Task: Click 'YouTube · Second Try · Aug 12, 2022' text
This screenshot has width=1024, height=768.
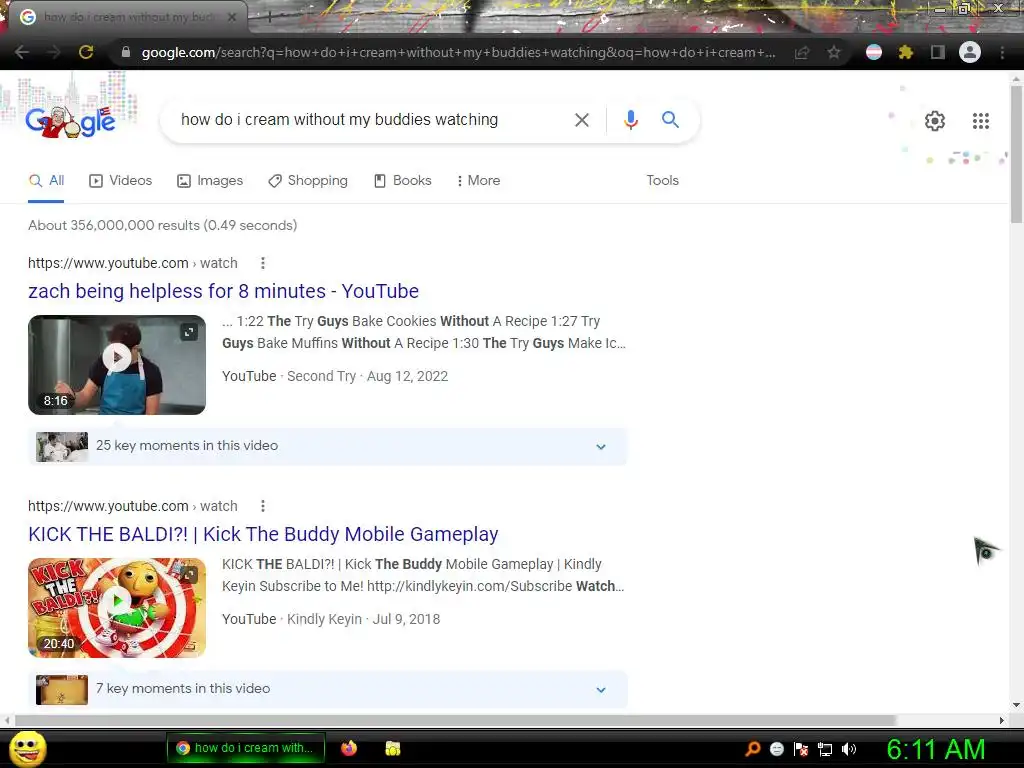Action: 335,376
